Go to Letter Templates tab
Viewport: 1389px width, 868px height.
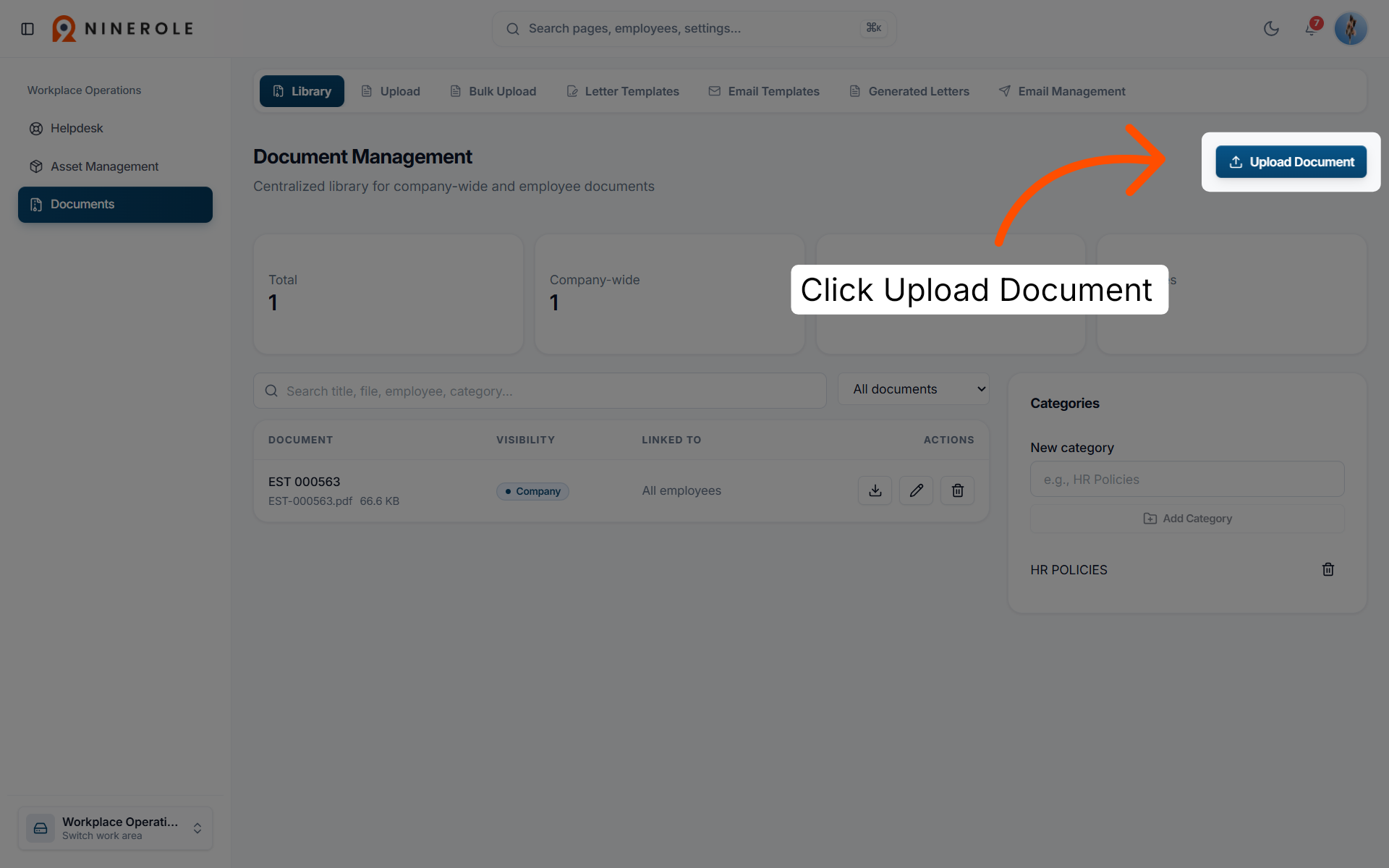click(x=623, y=91)
